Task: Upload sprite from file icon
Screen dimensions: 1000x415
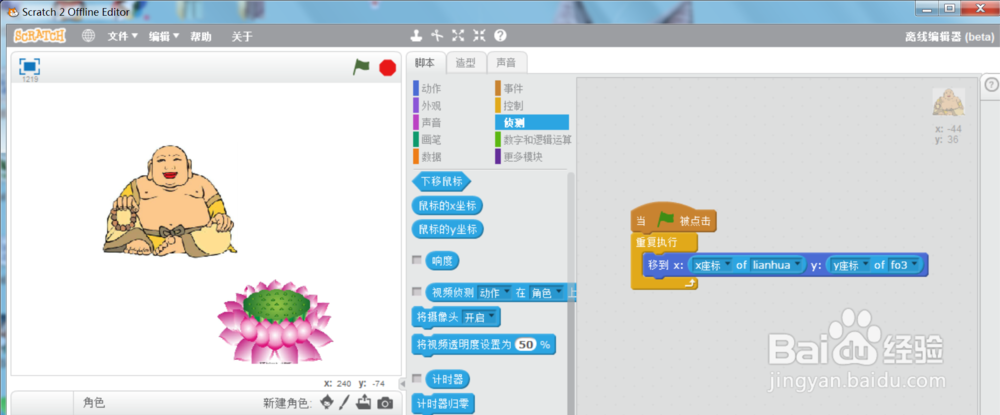Action: click(x=364, y=402)
